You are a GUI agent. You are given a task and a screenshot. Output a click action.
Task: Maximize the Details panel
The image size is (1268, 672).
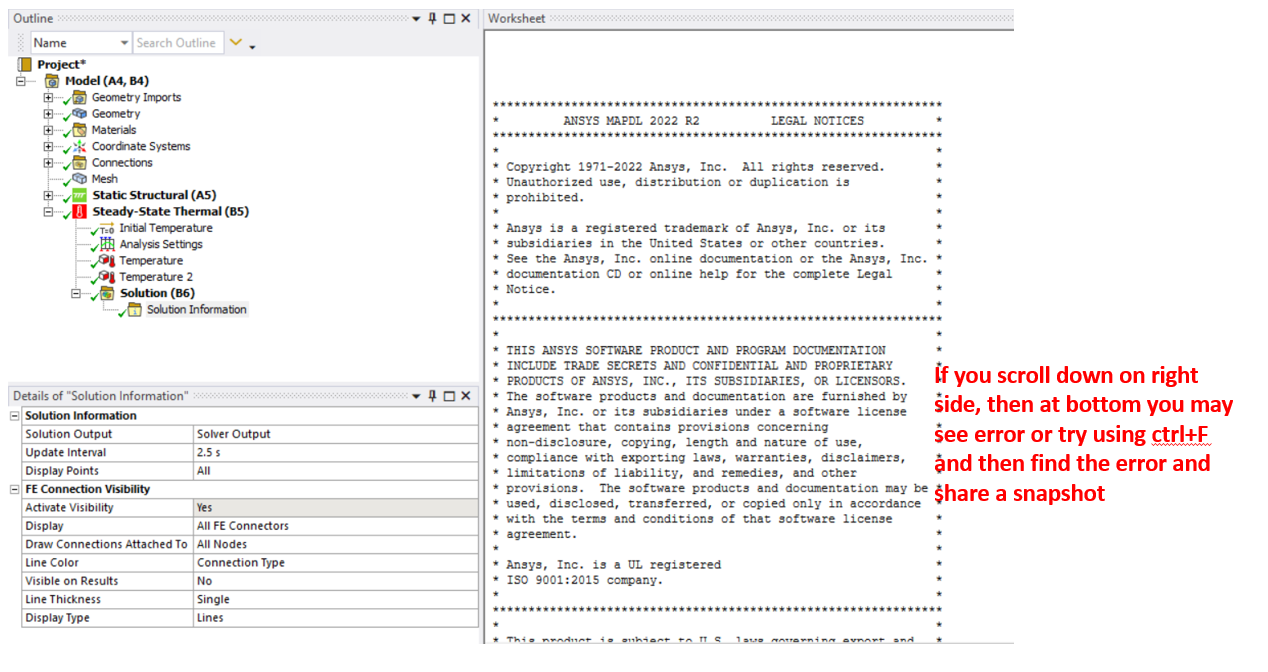(x=449, y=396)
